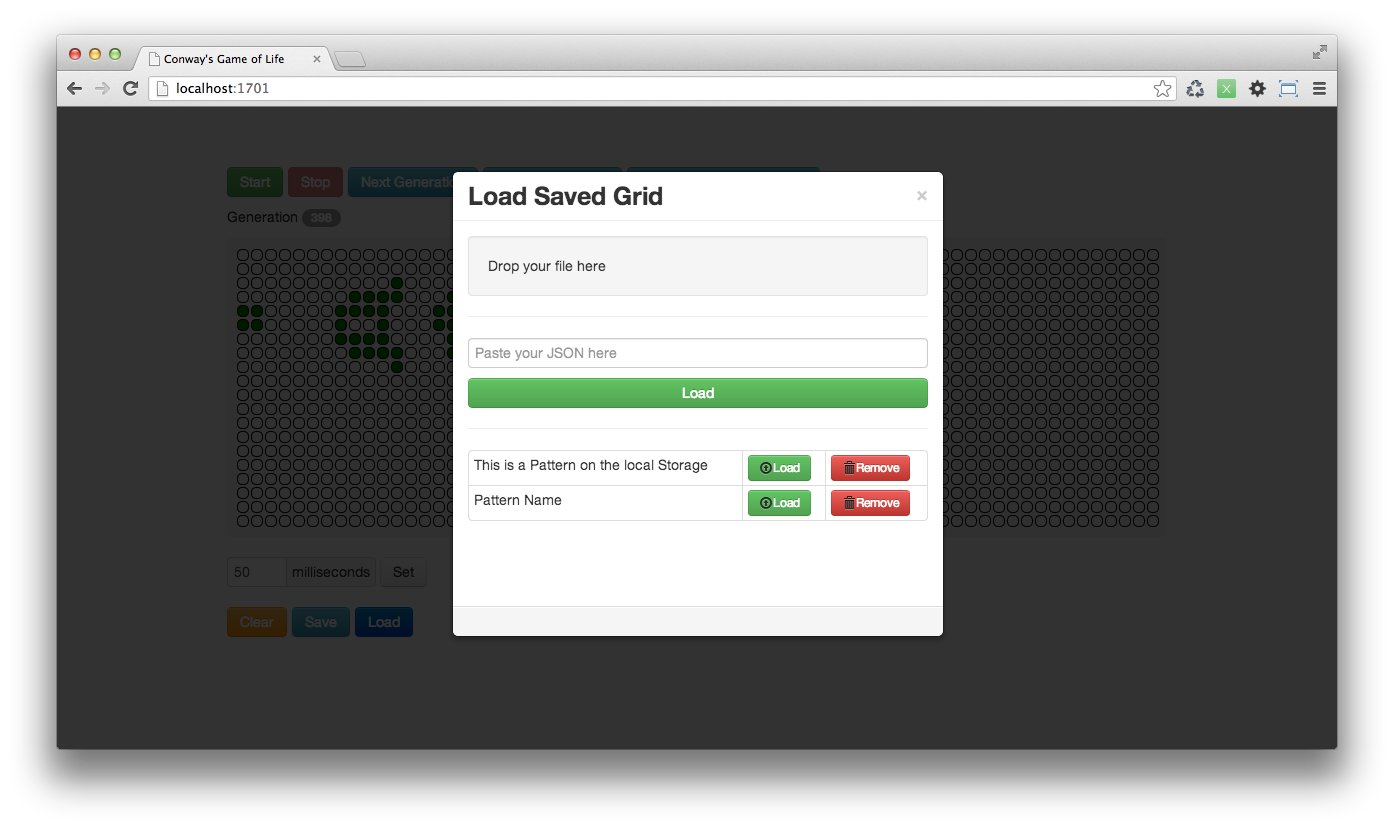1394x828 pixels.
Task: Click the browser forward arrow
Action: click(x=102, y=89)
